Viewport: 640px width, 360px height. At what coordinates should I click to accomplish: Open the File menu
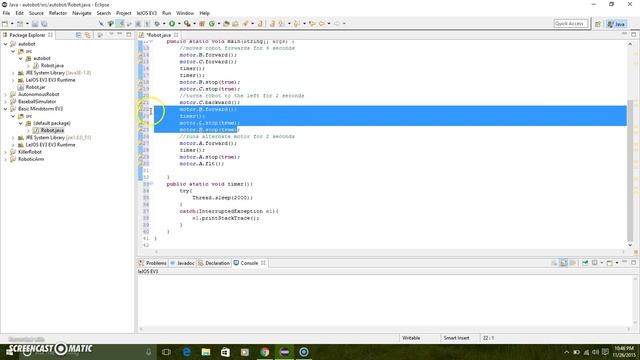(6, 13)
